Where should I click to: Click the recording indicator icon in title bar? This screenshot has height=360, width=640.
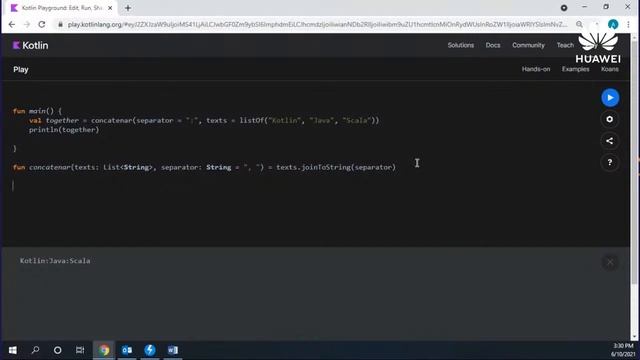(564, 8)
